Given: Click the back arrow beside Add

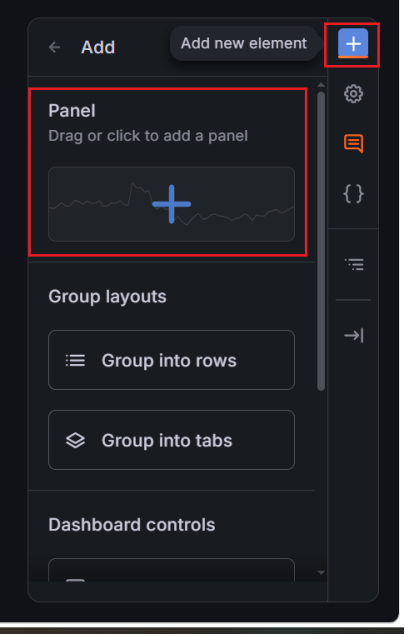Looking at the screenshot, I should 54,47.
